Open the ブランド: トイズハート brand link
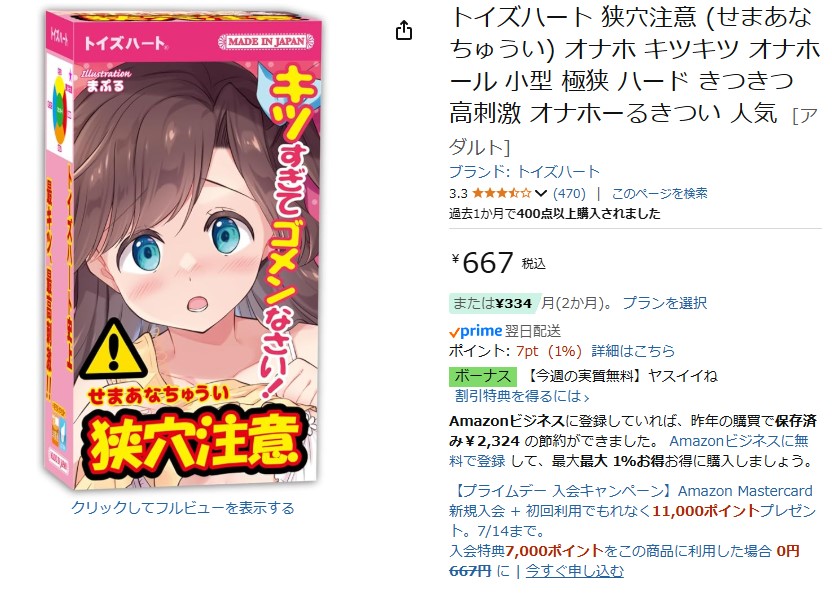Screen dimensions: 832x594 tap(524, 171)
